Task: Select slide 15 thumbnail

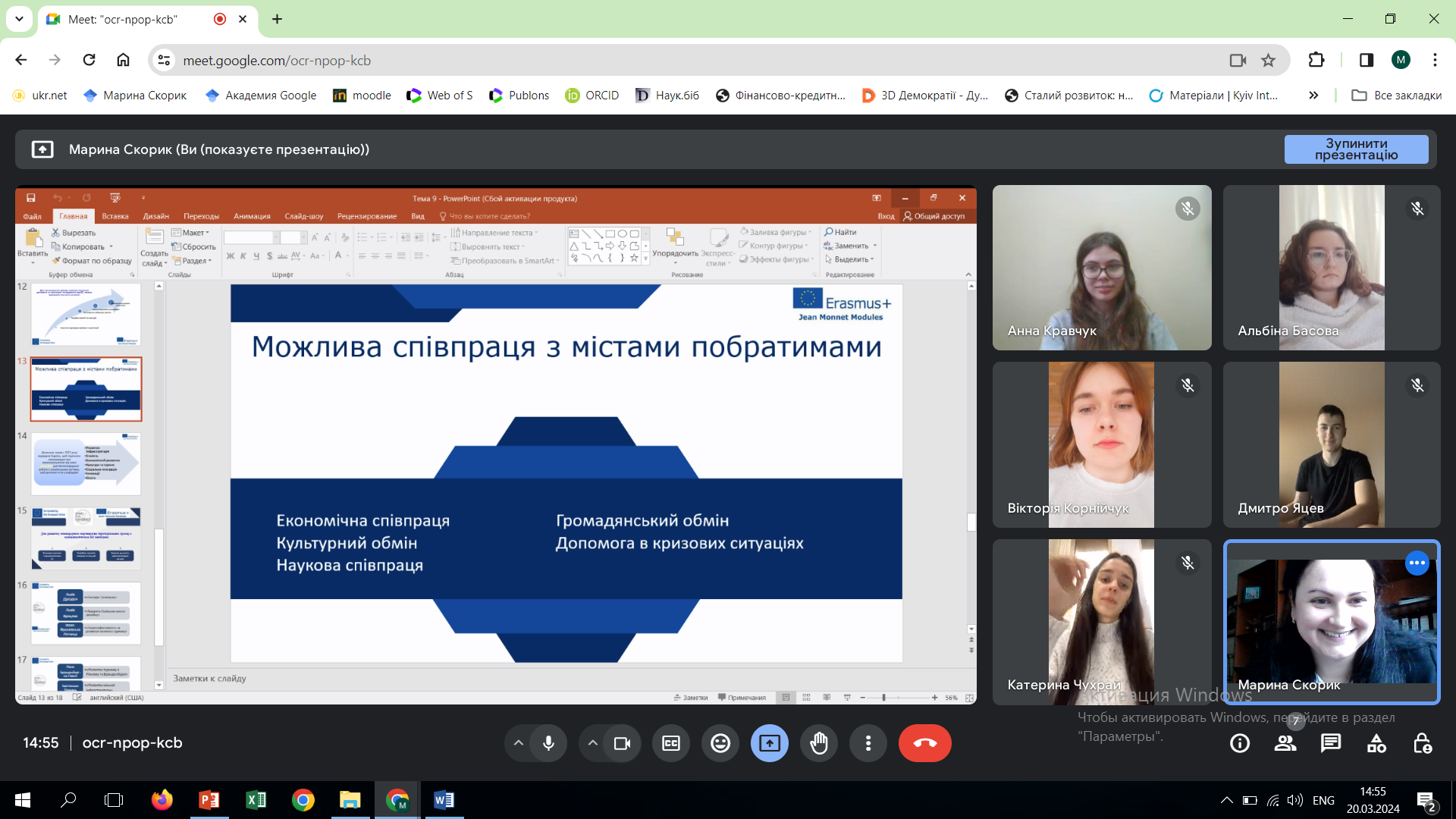Action: pos(86,538)
